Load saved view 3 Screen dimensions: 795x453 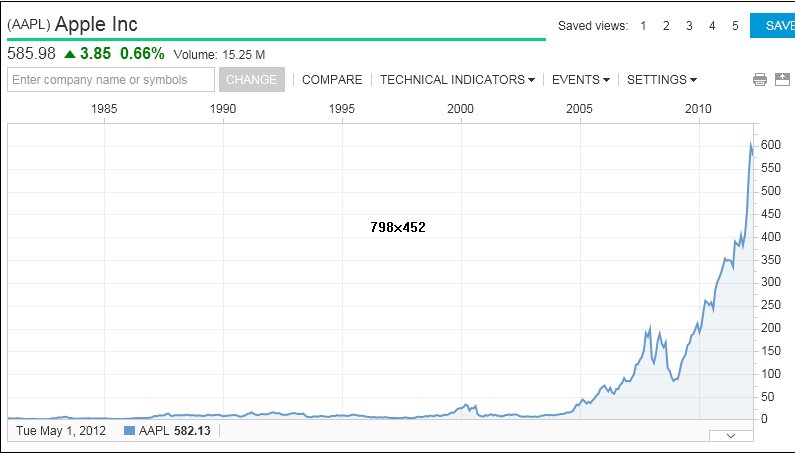point(689,26)
